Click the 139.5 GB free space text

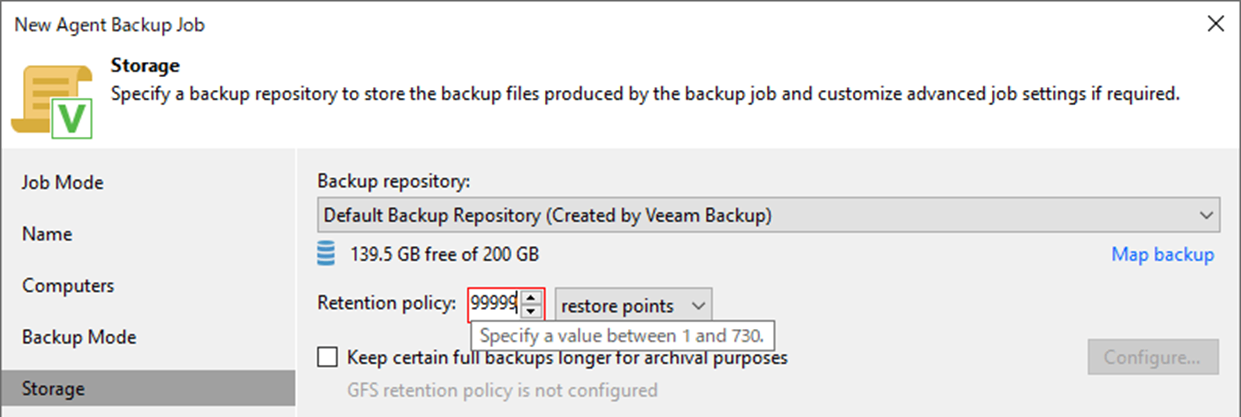tap(445, 254)
